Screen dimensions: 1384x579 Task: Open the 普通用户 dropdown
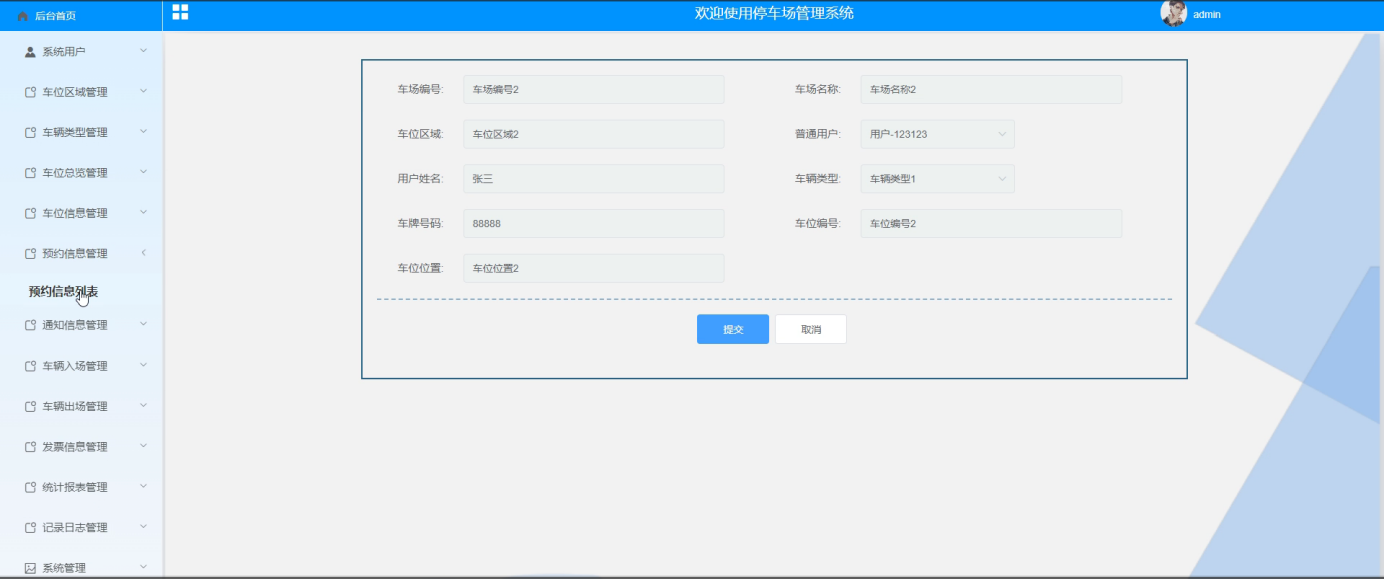[x=937, y=134]
